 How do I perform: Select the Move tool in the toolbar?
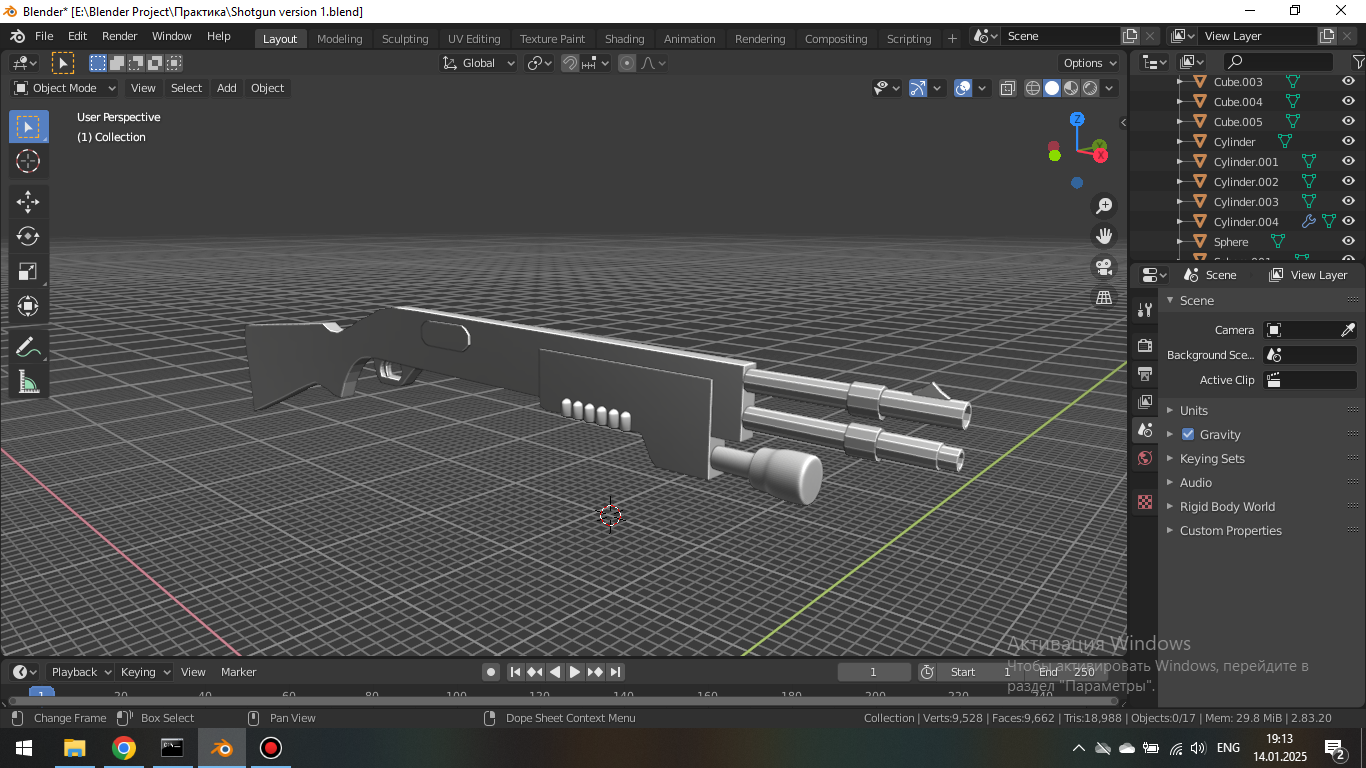[x=28, y=201]
